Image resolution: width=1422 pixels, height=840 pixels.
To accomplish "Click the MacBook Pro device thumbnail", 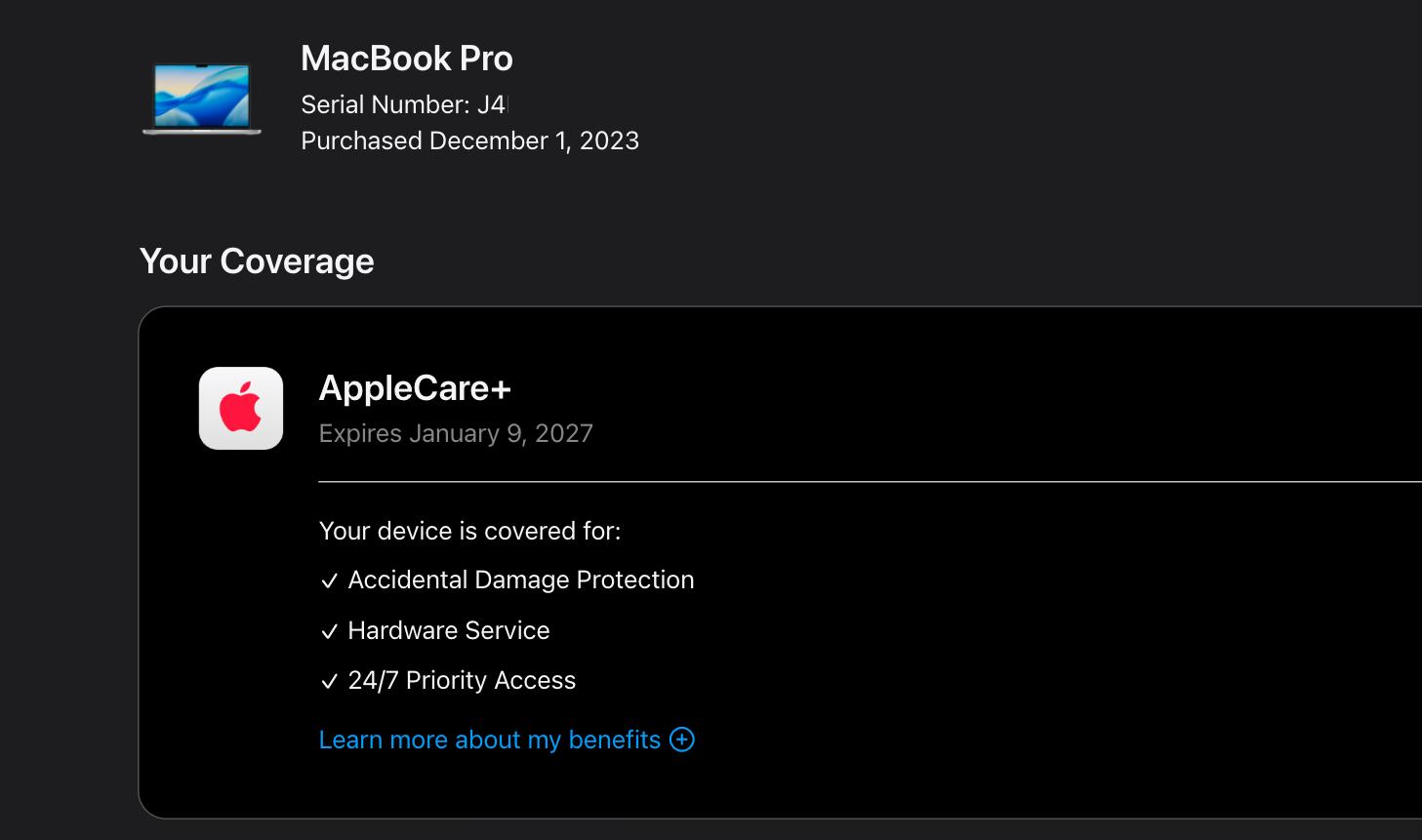I will (202, 98).
